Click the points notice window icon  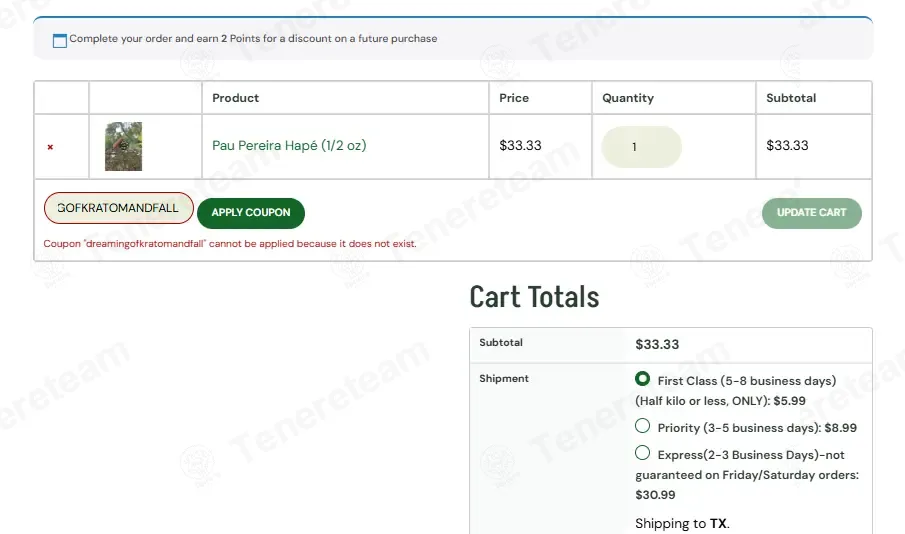point(59,40)
